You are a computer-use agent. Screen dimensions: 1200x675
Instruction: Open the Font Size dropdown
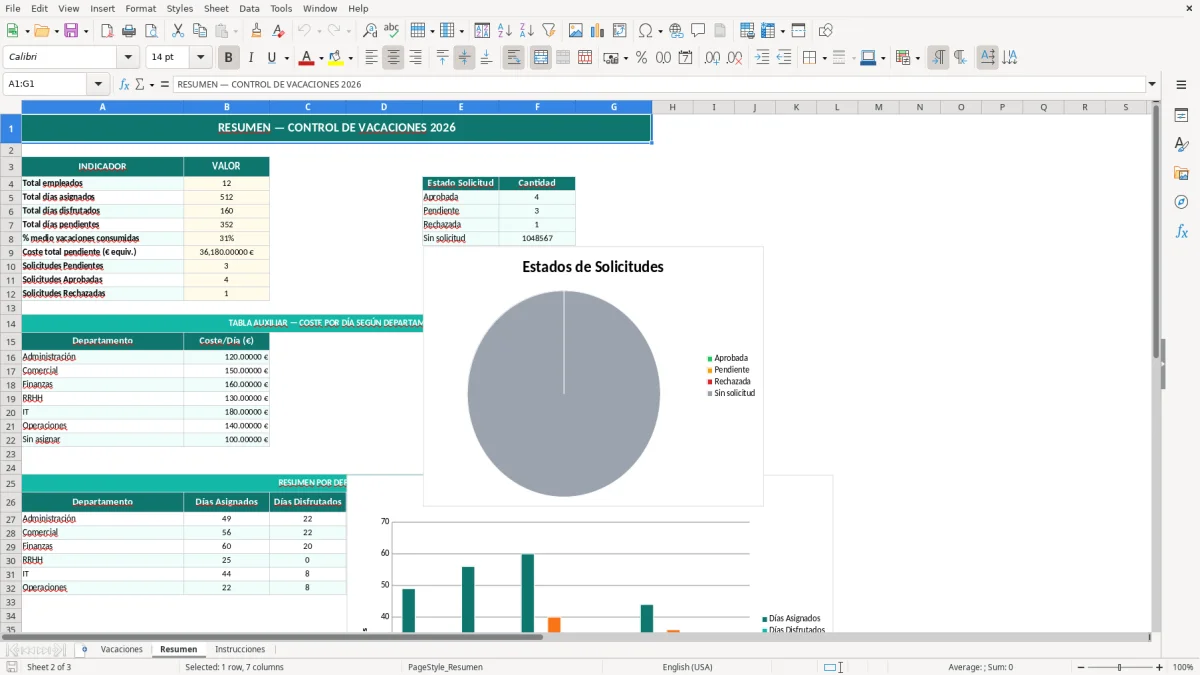point(200,58)
